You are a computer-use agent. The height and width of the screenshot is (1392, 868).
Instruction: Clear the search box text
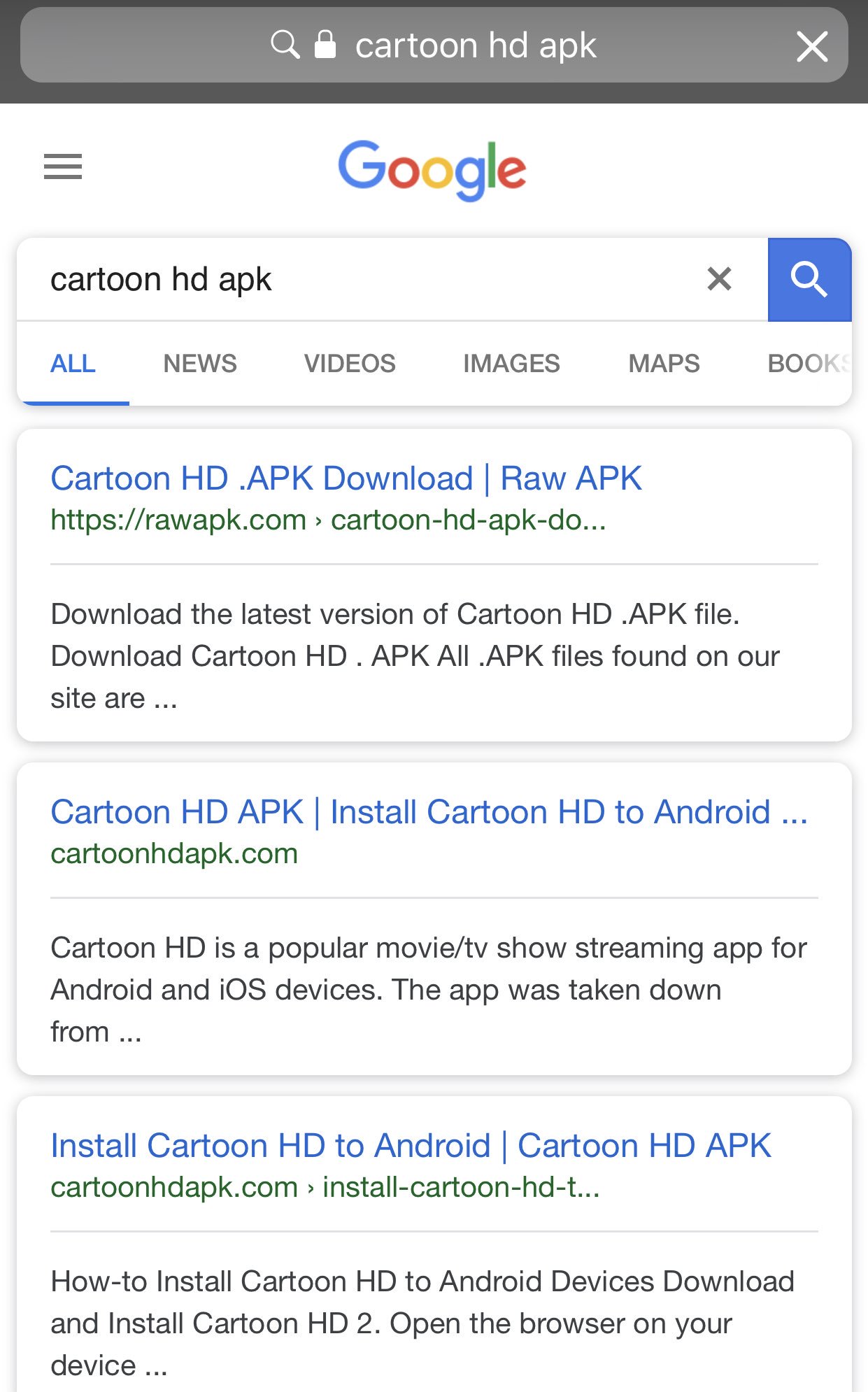(x=719, y=279)
